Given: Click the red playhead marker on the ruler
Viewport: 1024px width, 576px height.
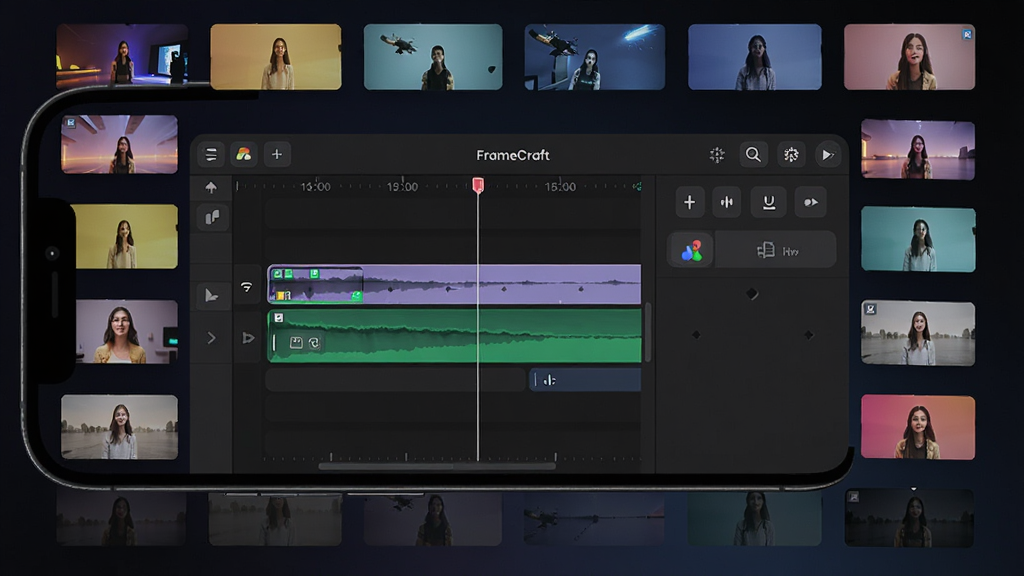Looking at the screenshot, I should (478, 185).
